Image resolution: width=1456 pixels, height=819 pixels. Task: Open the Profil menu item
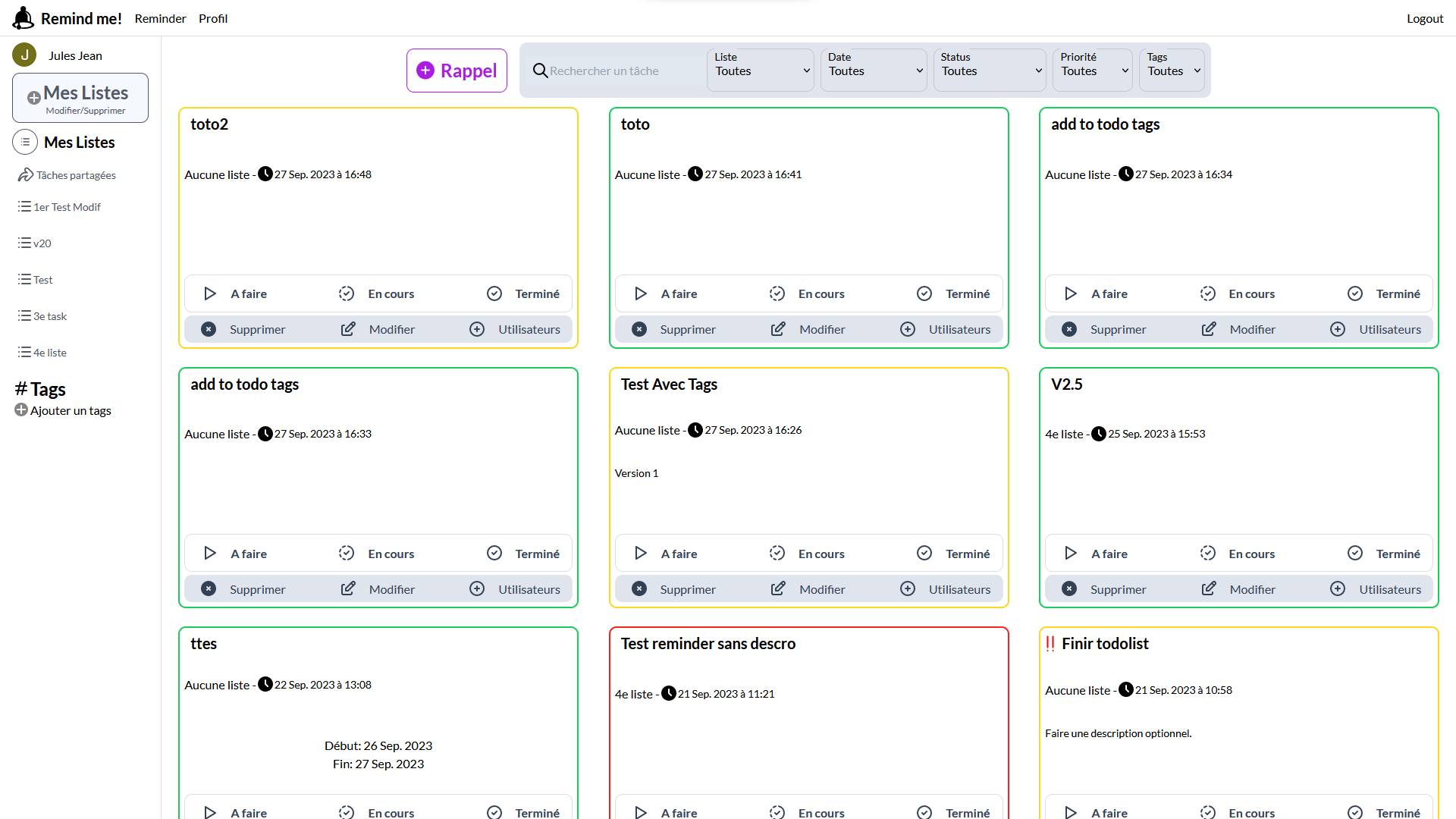[213, 18]
